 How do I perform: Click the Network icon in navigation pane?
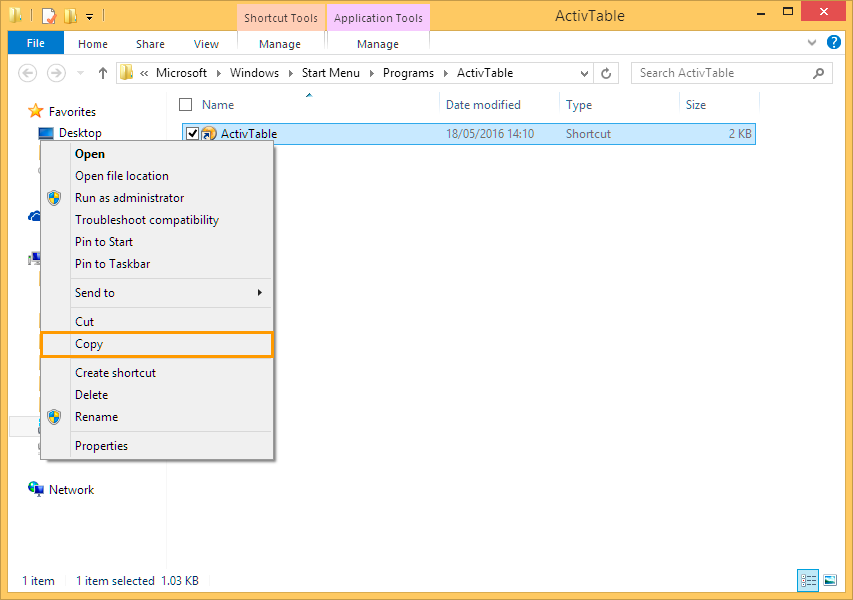tap(36, 489)
